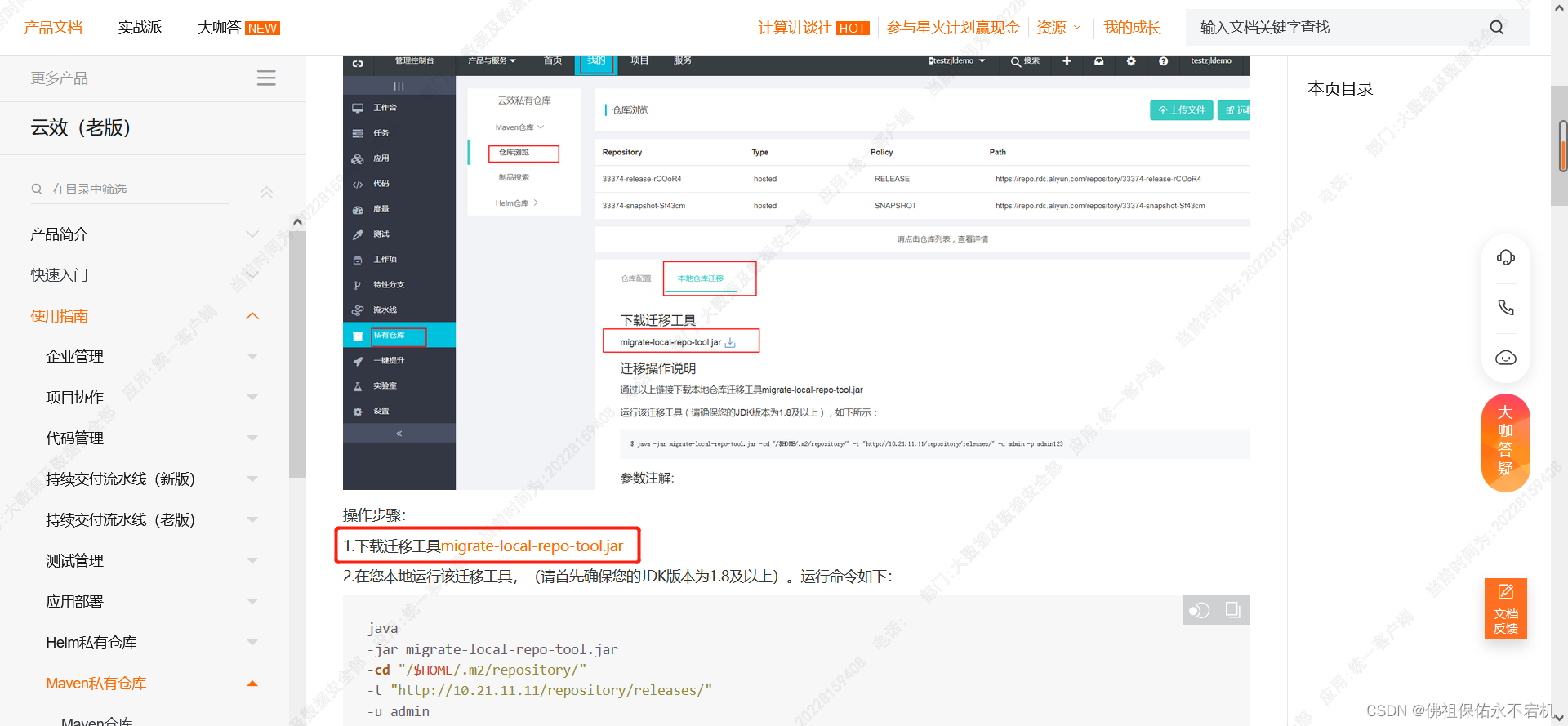Open the 产品文档 tab
Image resolution: width=1568 pixels, height=726 pixels.
53,28
